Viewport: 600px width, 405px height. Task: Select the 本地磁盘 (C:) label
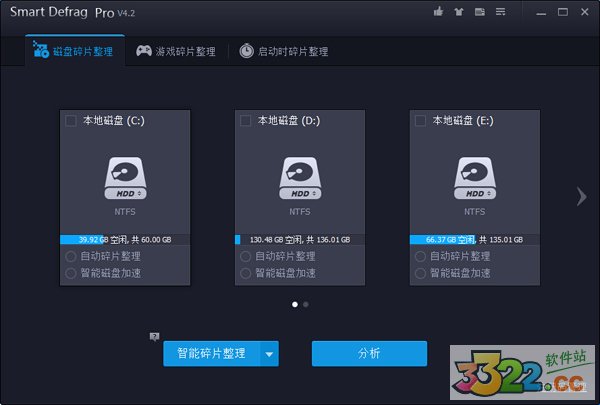point(114,121)
